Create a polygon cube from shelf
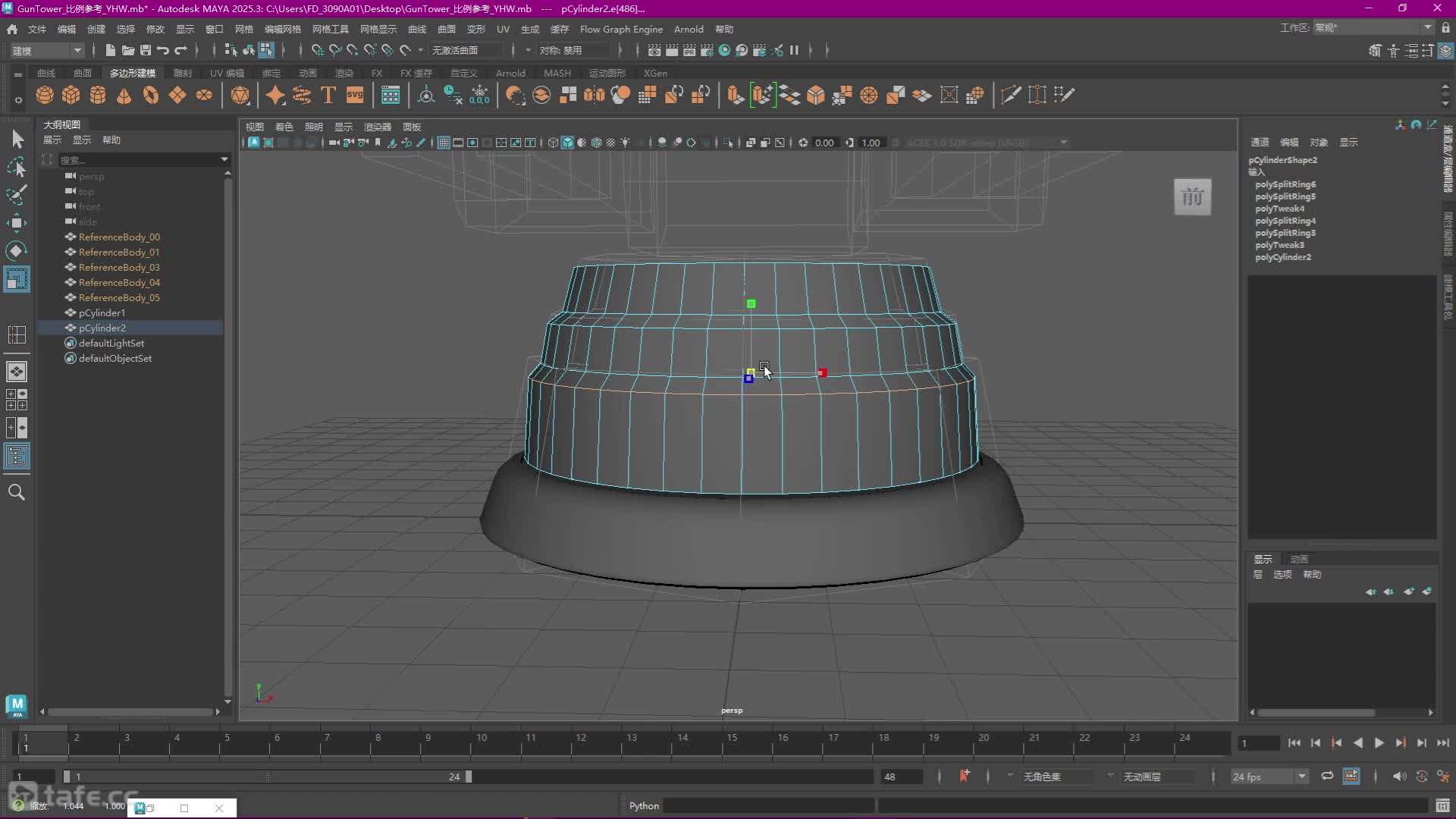 pyautogui.click(x=71, y=96)
